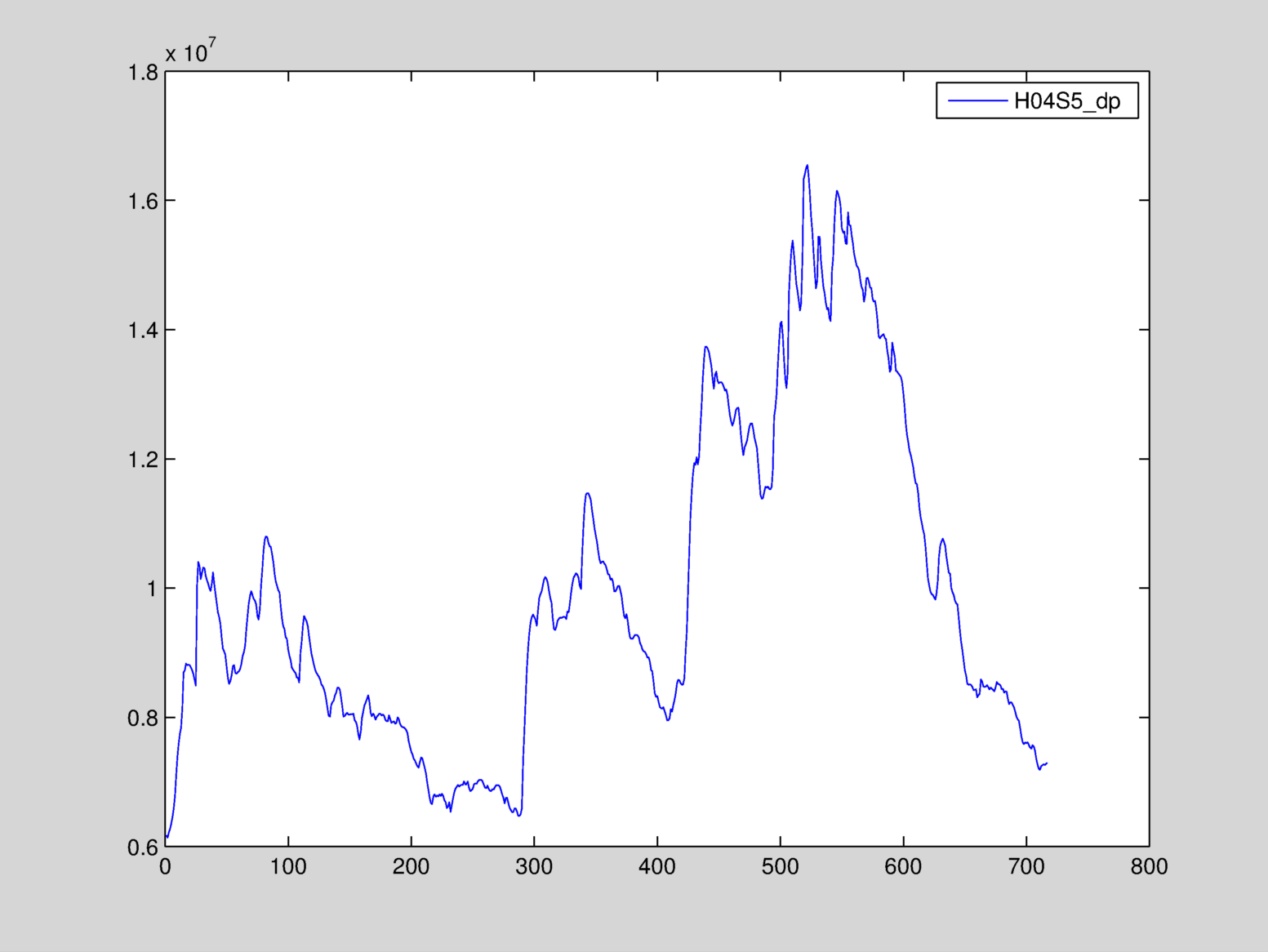1268x952 pixels.
Task: Click the y-axis tick label 0.8
Action: (x=143, y=718)
